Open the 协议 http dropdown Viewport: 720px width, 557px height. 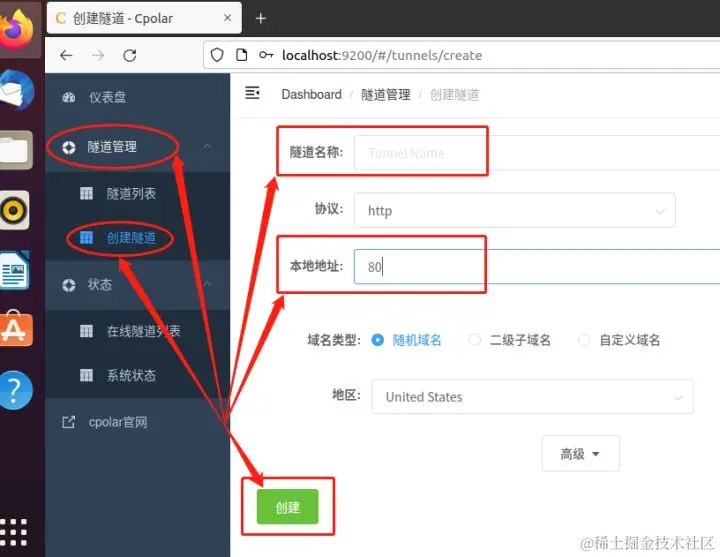(x=514, y=211)
